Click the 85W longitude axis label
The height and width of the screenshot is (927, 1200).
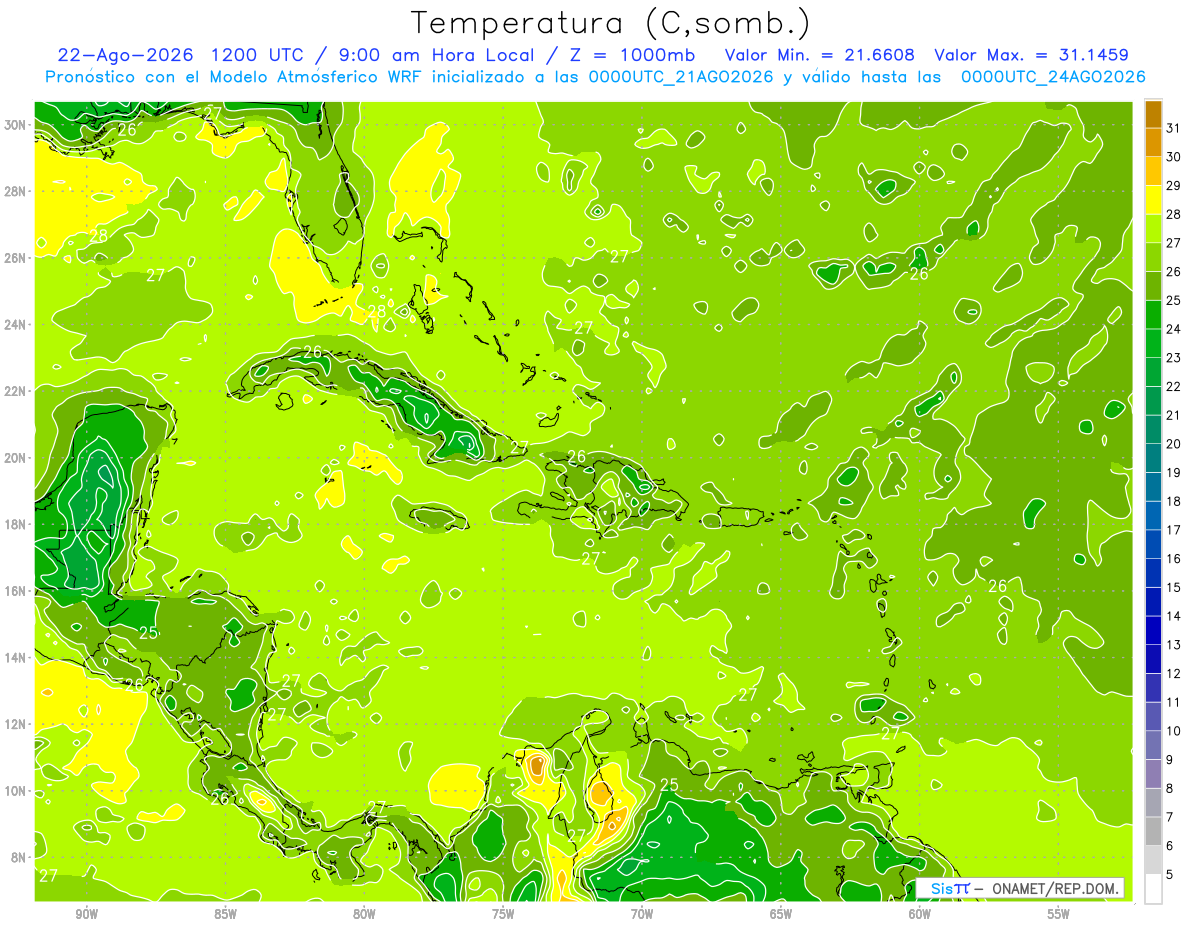225,914
